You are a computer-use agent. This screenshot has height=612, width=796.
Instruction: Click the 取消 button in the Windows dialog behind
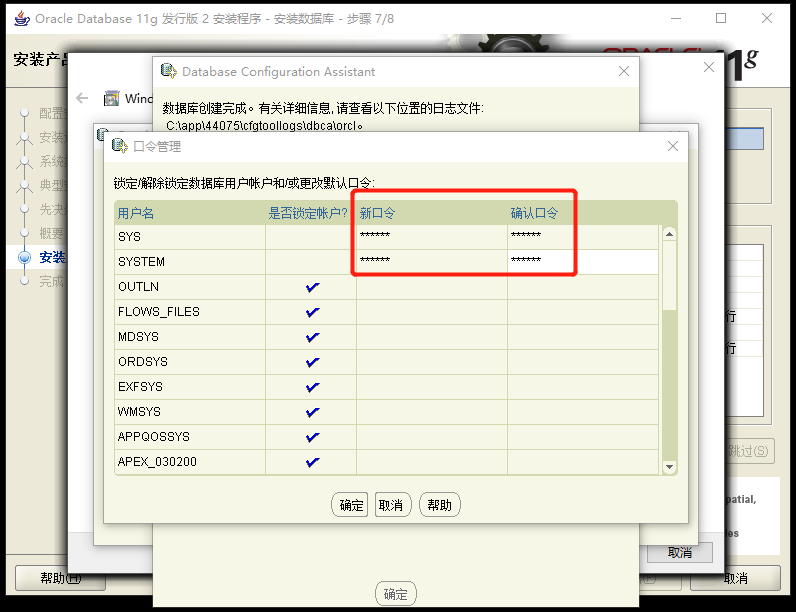coord(680,552)
